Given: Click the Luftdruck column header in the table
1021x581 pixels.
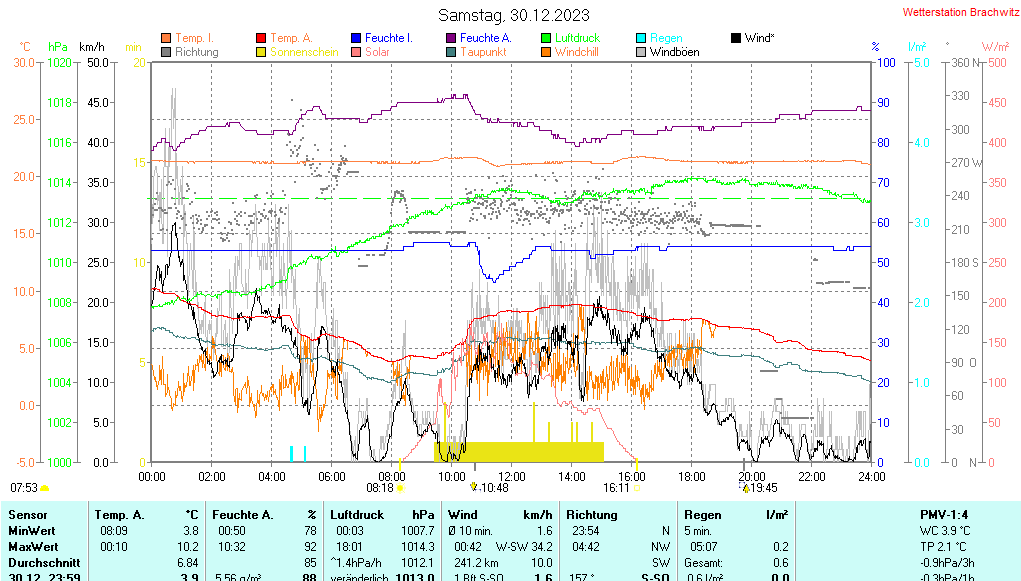Looking at the screenshot, I should tap(357, 514).
